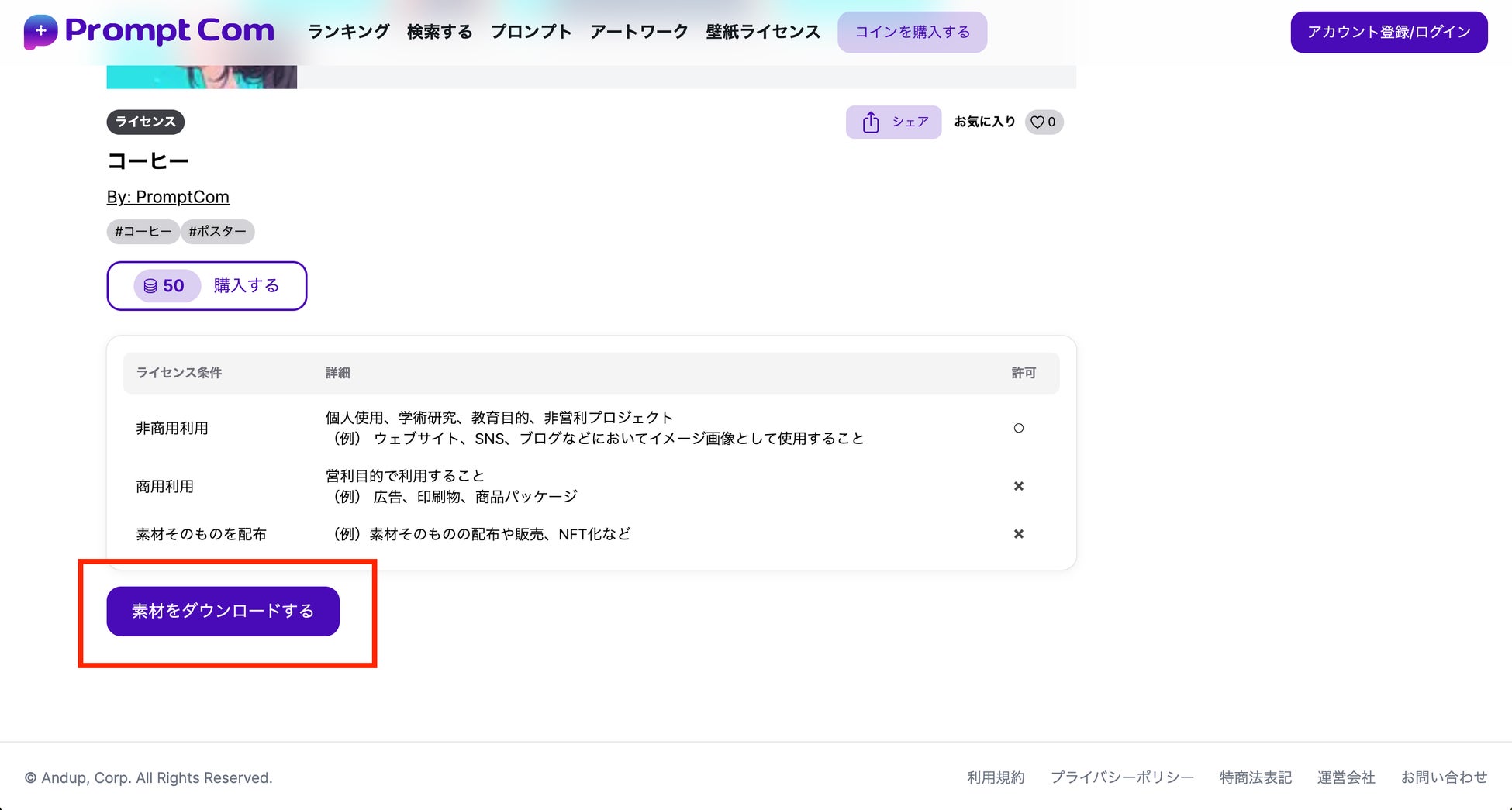The width and height of the screenshot is (1512, 810).
Task: Click the お問い合わせ footer link
Action: point(1444,777)
